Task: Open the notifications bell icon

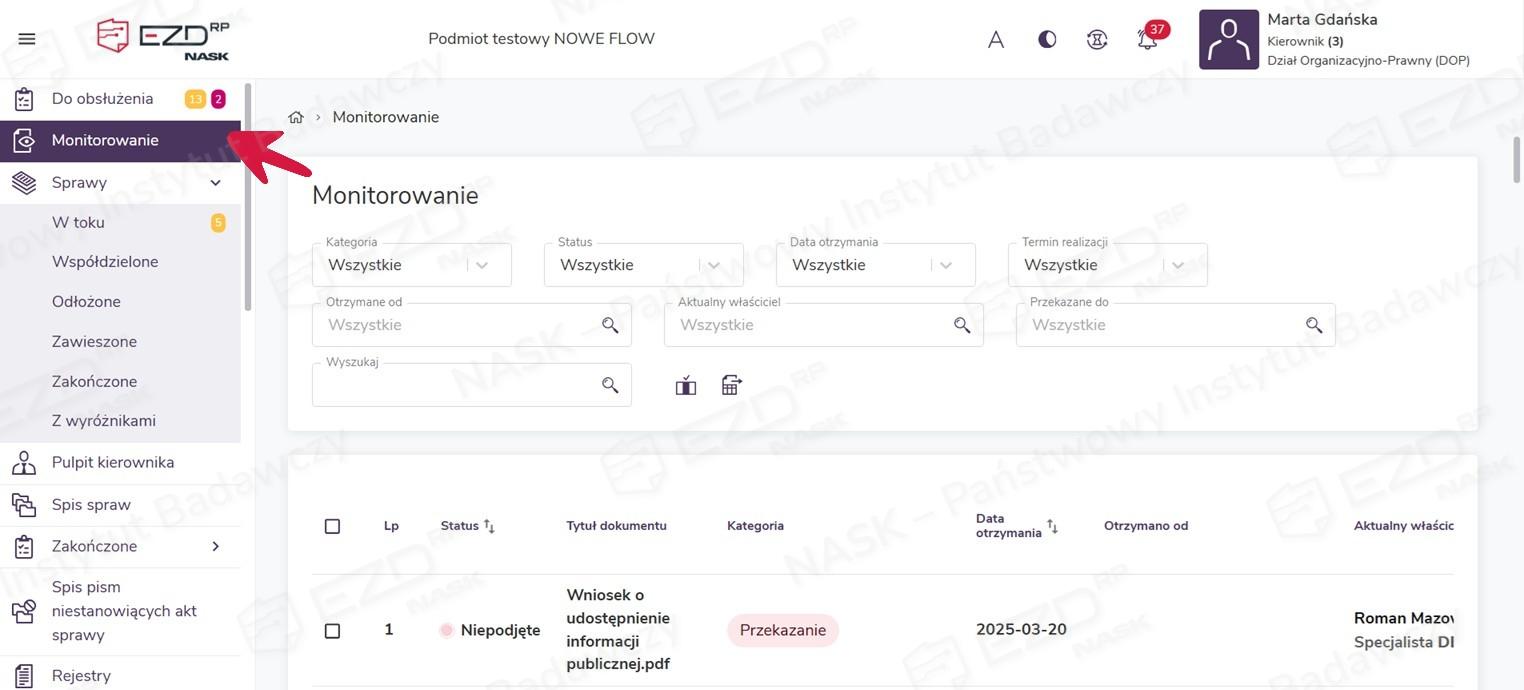Action: coord(1148,40)
